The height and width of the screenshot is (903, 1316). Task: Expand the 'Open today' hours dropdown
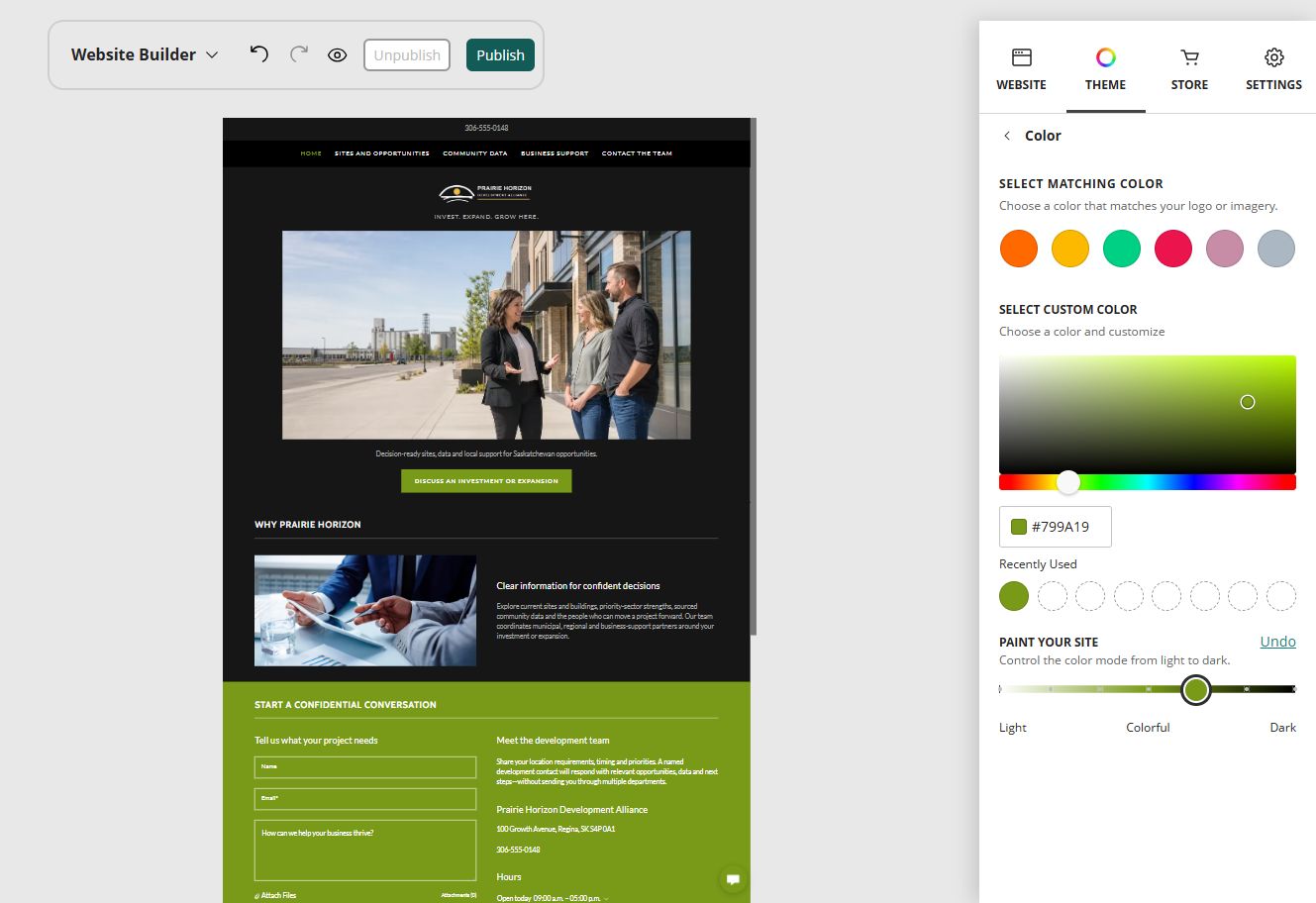pos(553,898)
